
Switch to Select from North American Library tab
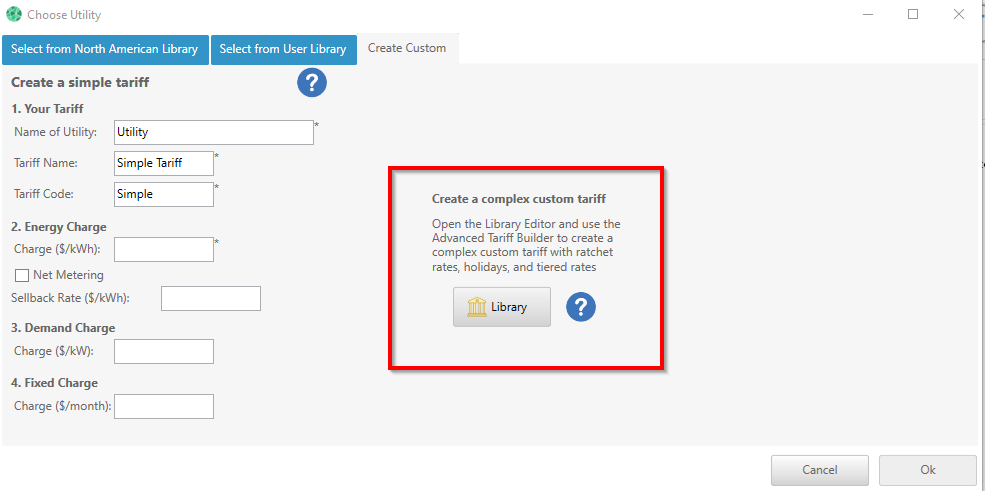point(105,50)
